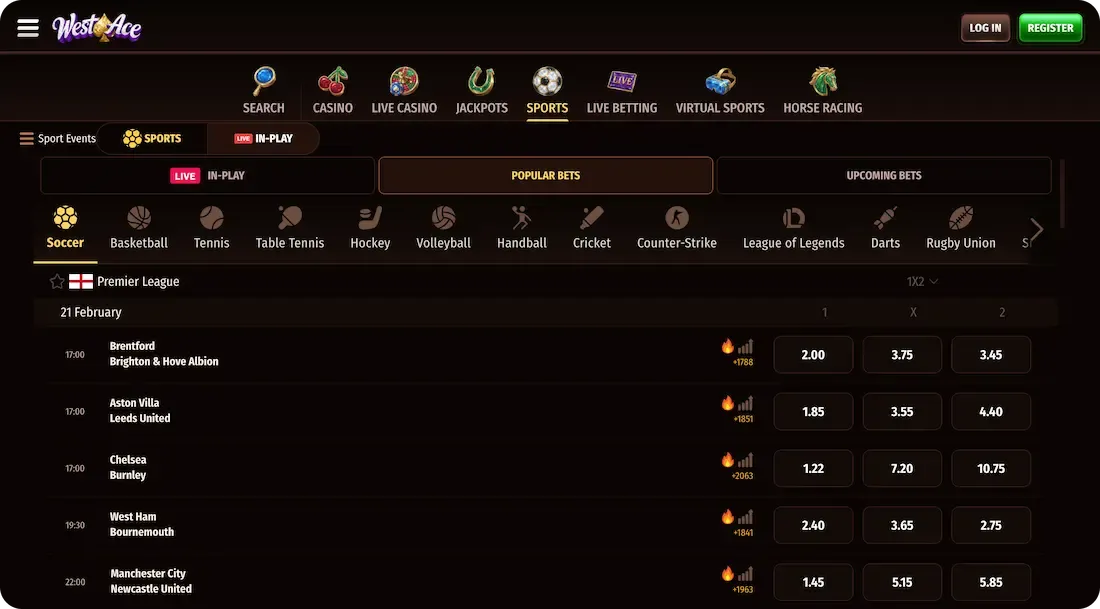Open the hamburger main menu

tap(28, 28)
